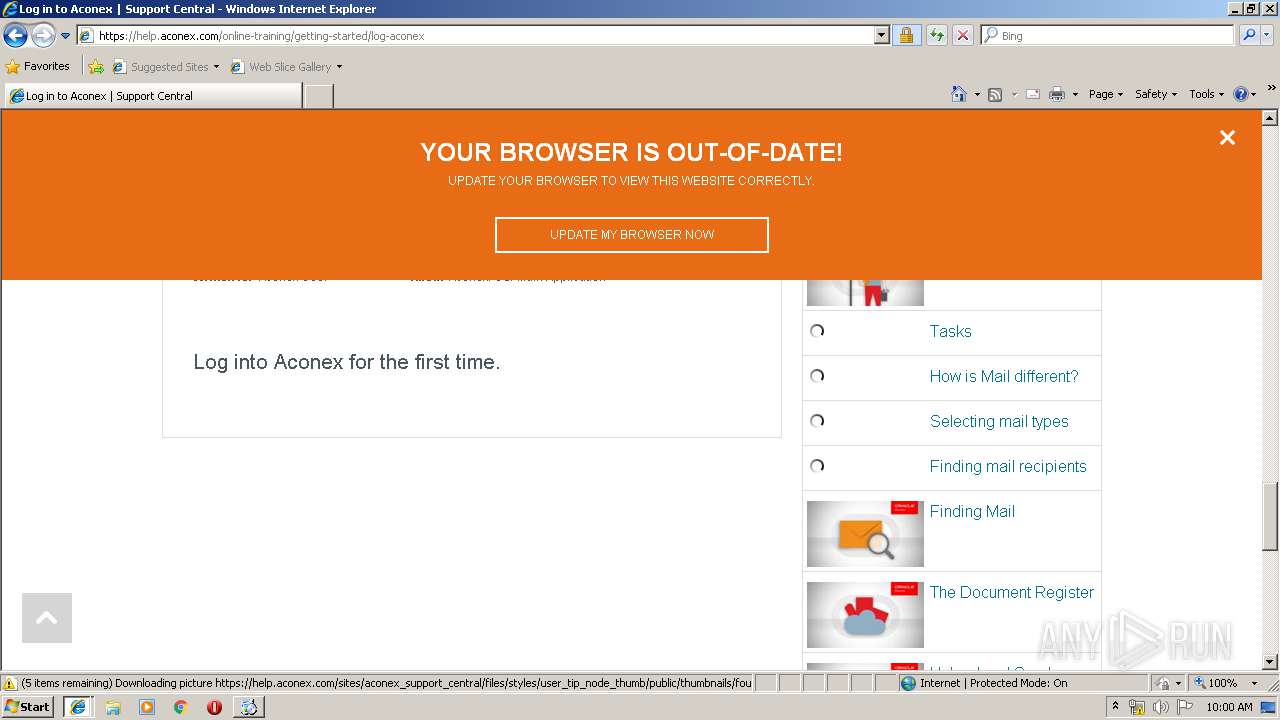The width and height of the screenshot is (1280, 720).
Task: Open the Suggested Sites link
Action: pos(165,67)
